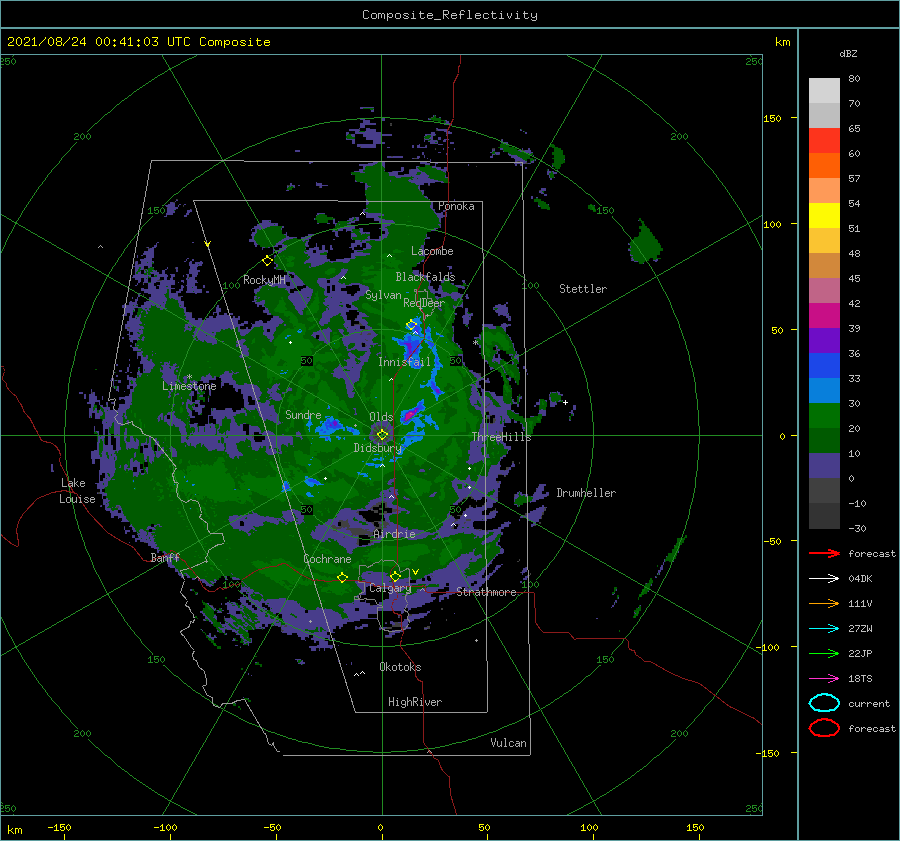The width and height of the screenshot is (900, 841).
Task: Click the Stettler label
Action: point(583,289)
